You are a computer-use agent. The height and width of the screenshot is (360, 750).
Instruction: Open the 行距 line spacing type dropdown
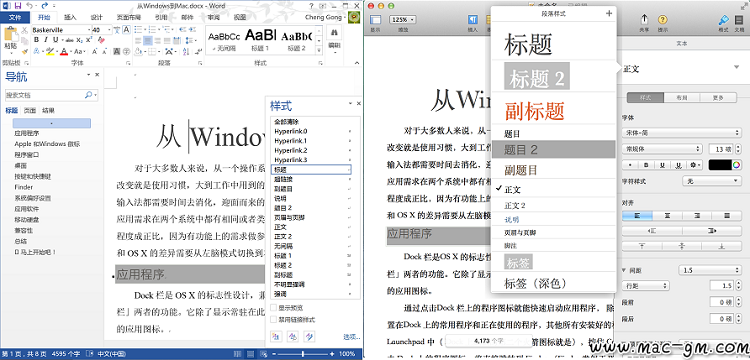click(x=645, y=285)
